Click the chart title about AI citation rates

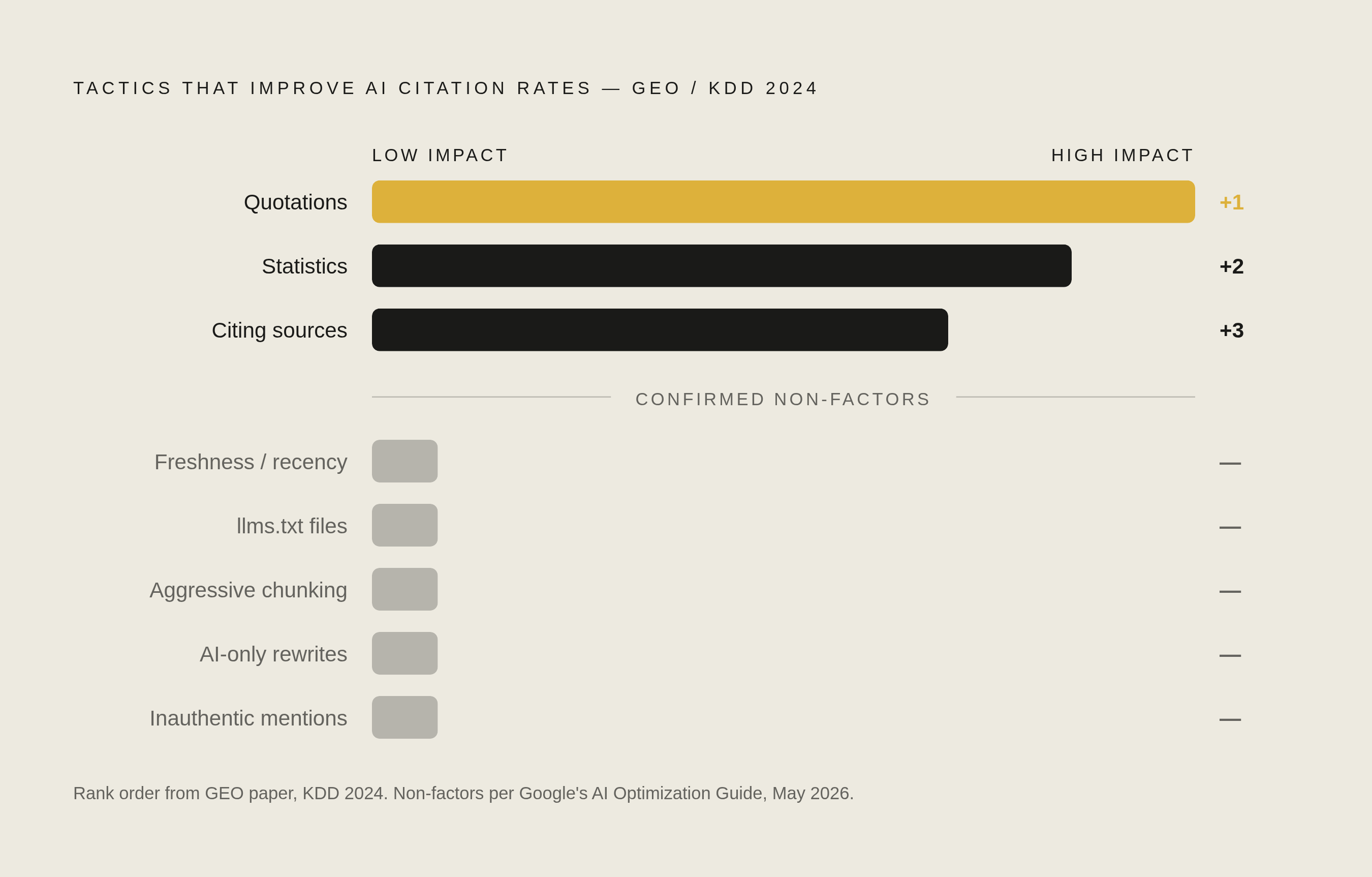click(x=446, y=88)
